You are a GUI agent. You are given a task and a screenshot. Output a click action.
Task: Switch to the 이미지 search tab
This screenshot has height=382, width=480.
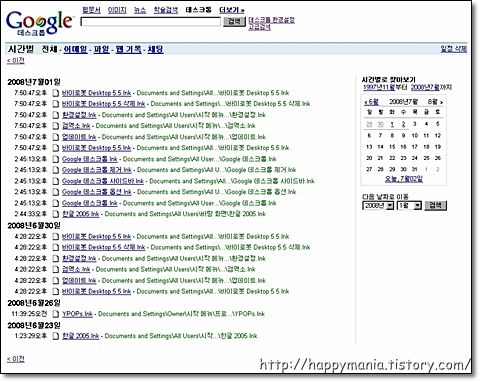click(117, 10)
